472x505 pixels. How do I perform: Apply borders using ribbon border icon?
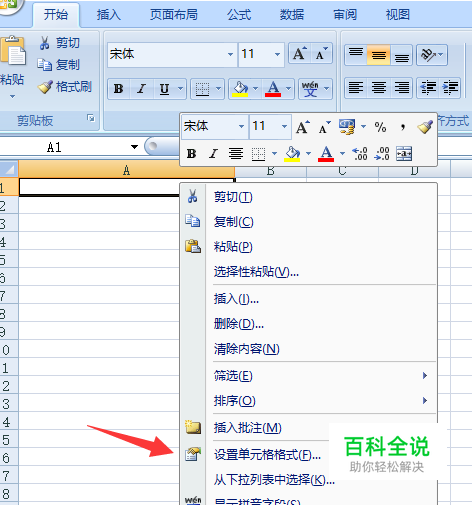click(202, 89)
